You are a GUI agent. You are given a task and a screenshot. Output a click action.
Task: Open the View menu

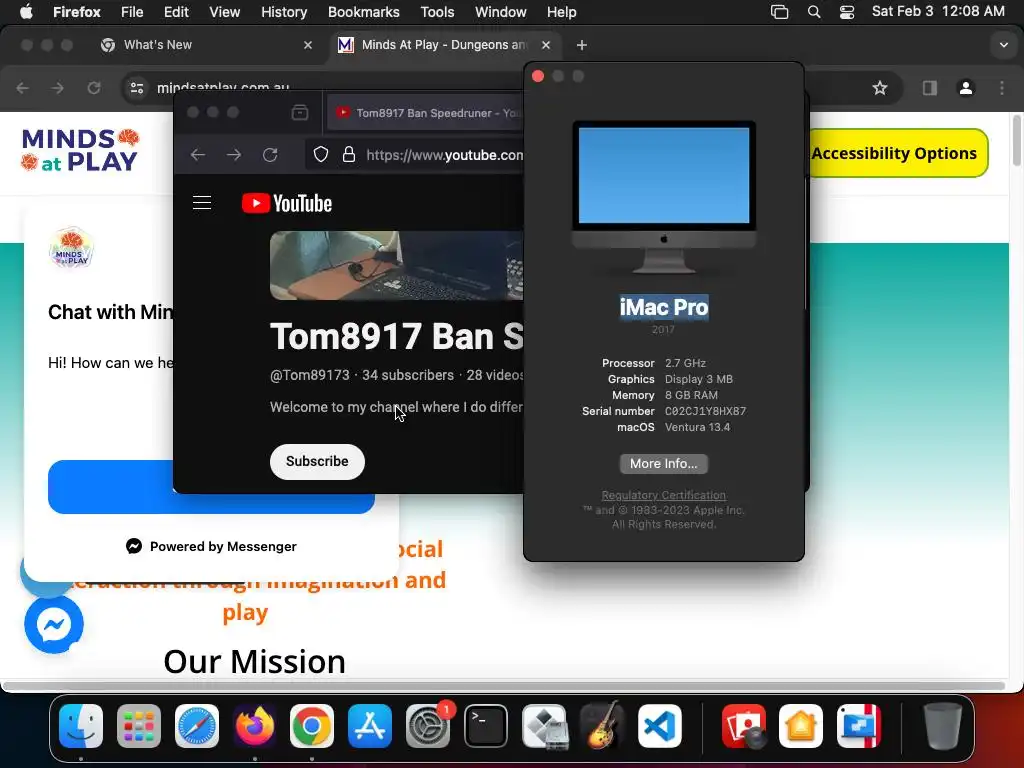point(225,12)
